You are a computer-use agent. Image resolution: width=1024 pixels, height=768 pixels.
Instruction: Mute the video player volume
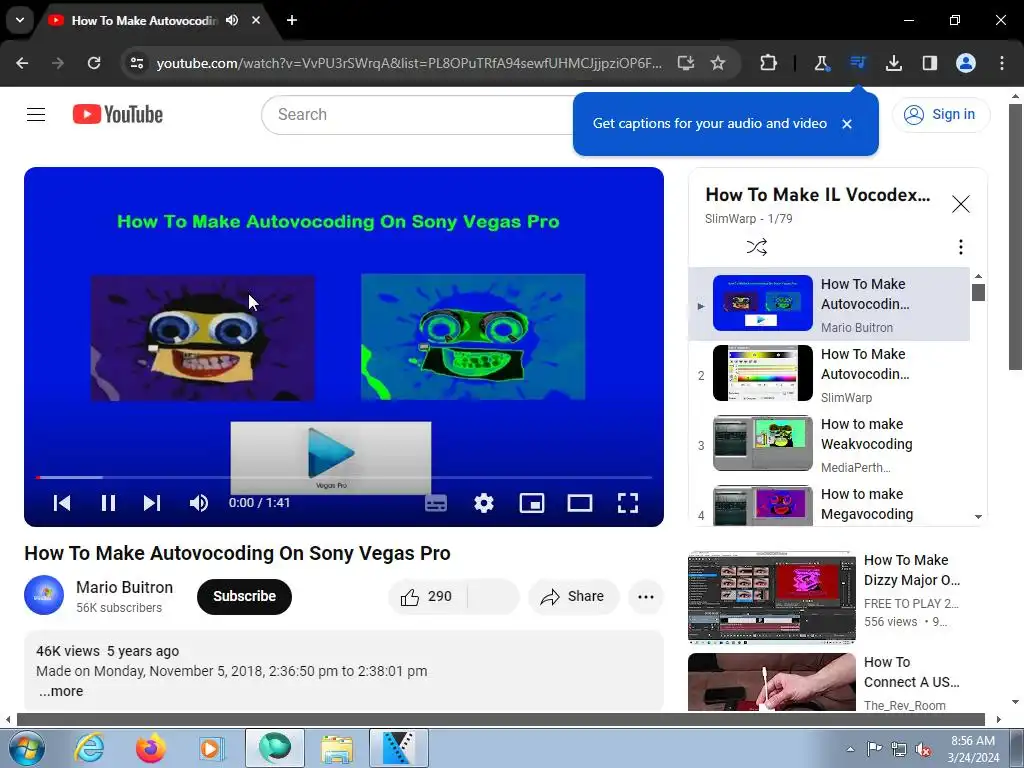click(x=199, y=503)
